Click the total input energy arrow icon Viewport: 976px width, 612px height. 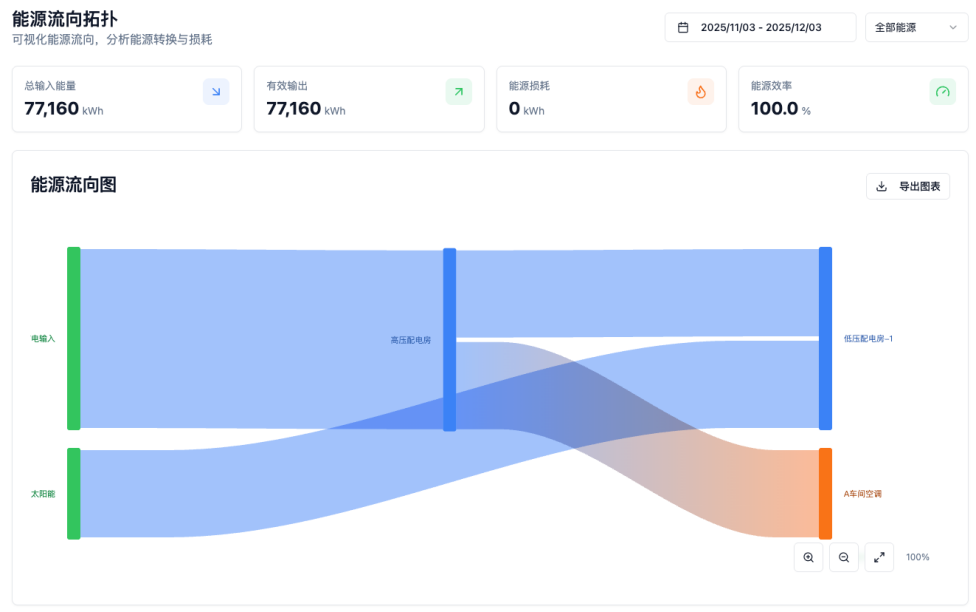(x=216, y=92)
